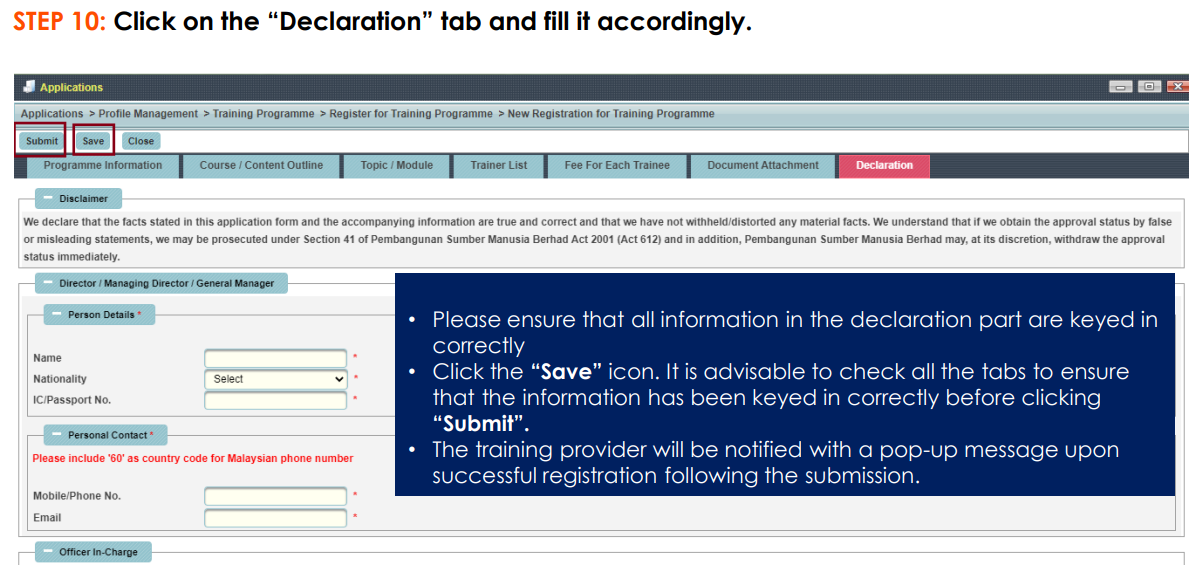The height and width of the screenshot is (571, 1204).
Task: Open Fee For Each Trainee tab
Action: [617, 166]
